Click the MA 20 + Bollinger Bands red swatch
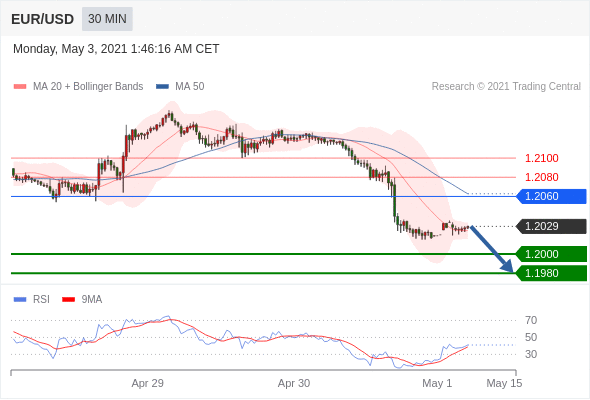 [20, 87]
